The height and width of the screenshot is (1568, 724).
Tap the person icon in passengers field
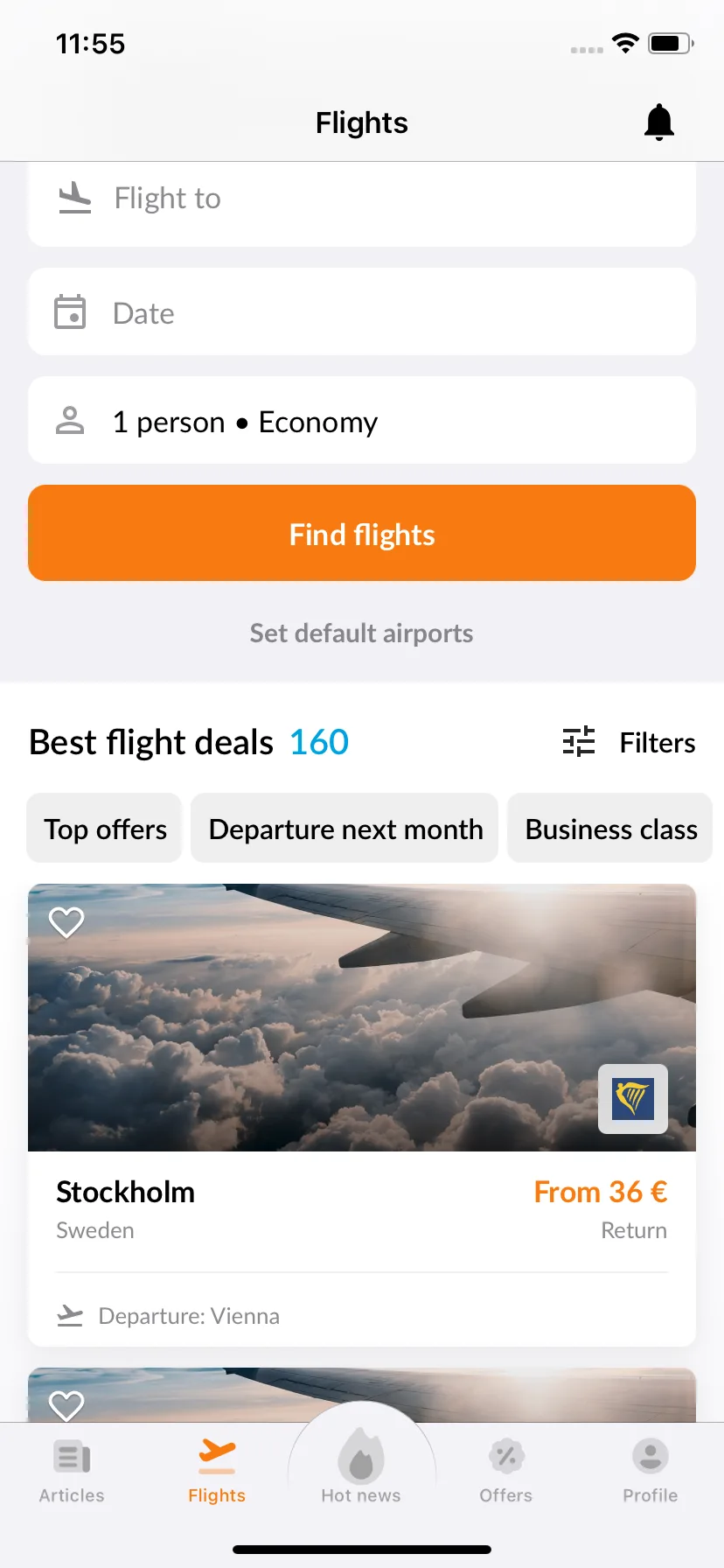pyautogui.click(x=70, y=421)
